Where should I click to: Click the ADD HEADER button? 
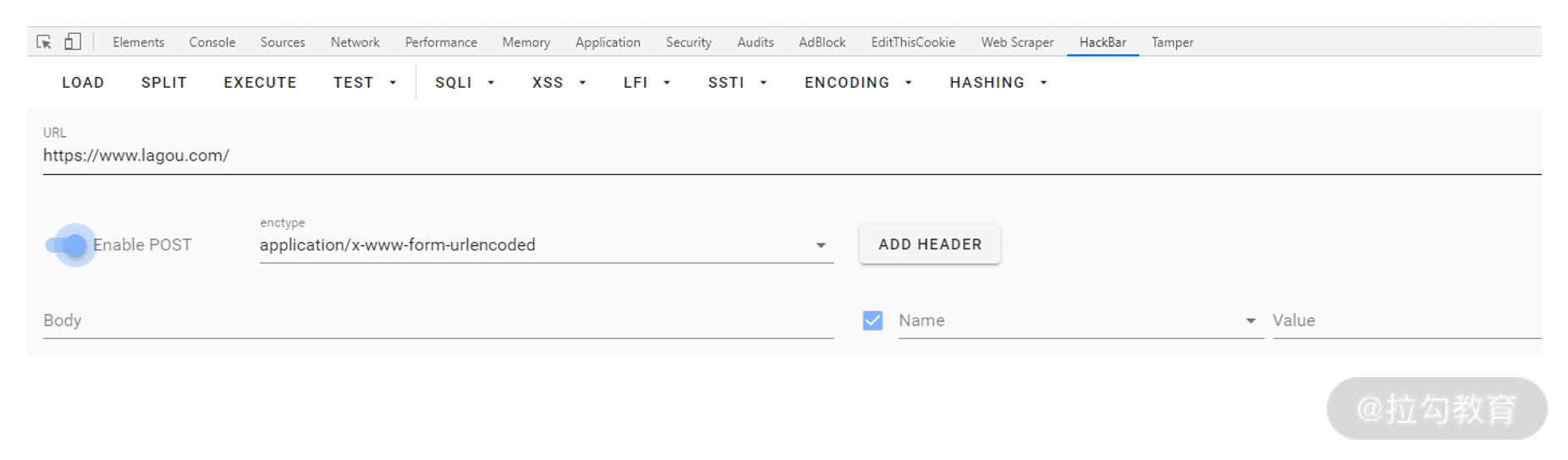(x=930, y=244)
